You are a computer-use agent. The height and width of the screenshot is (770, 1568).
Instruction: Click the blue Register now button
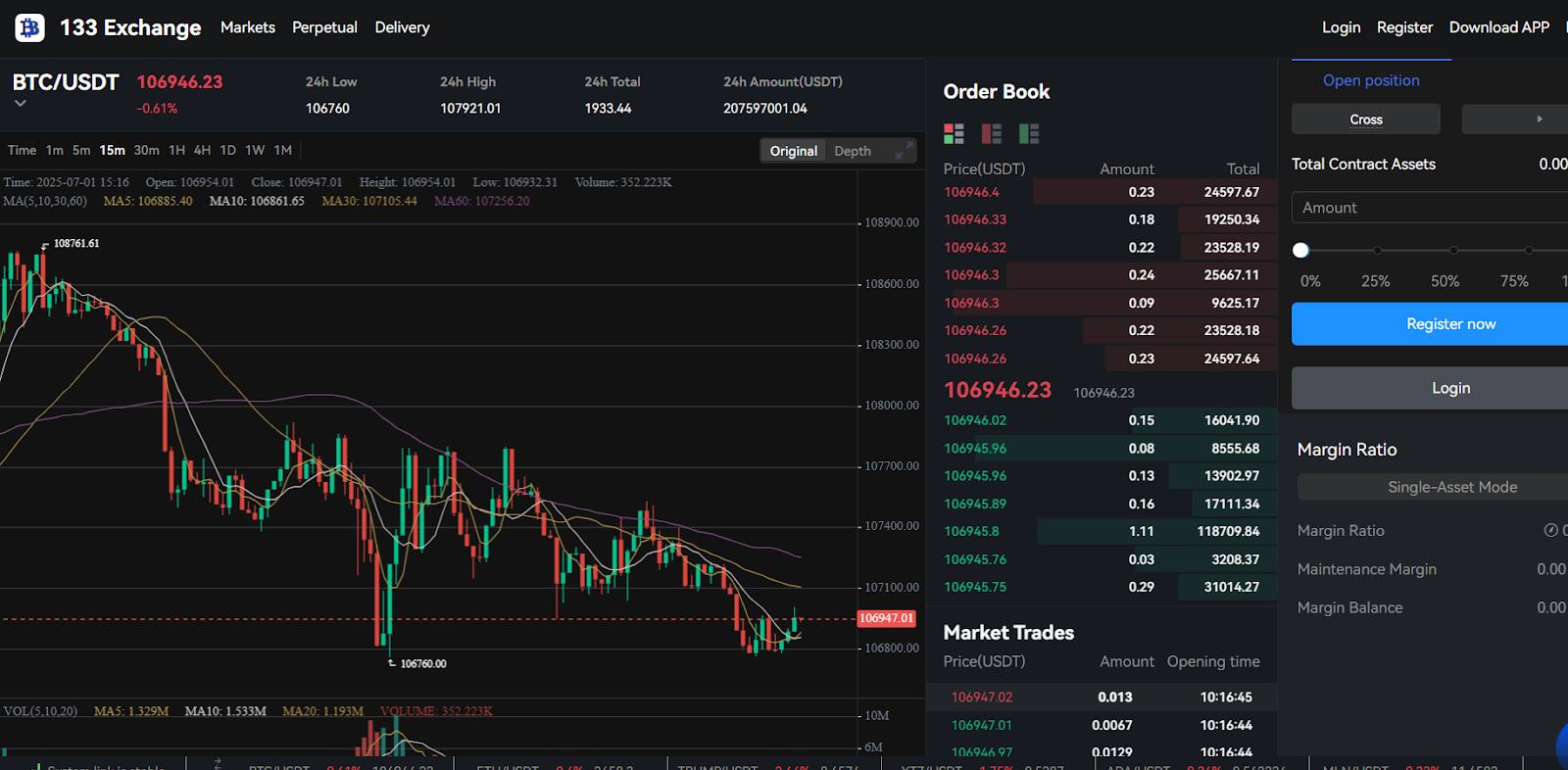(1430, 323)
